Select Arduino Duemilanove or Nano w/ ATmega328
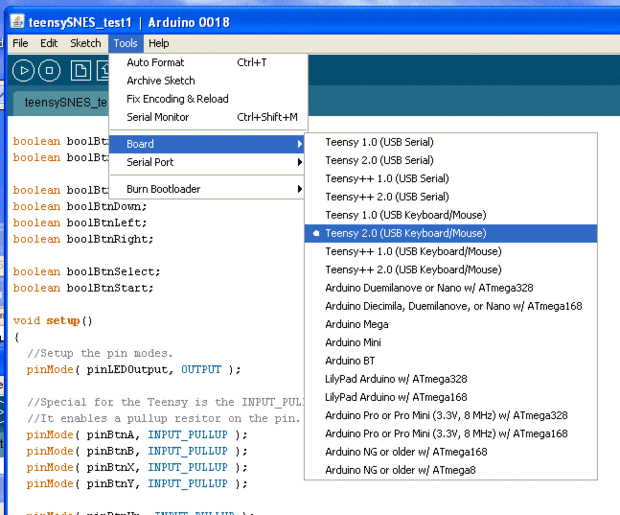 pyautogui.click(x=451, y=288)
